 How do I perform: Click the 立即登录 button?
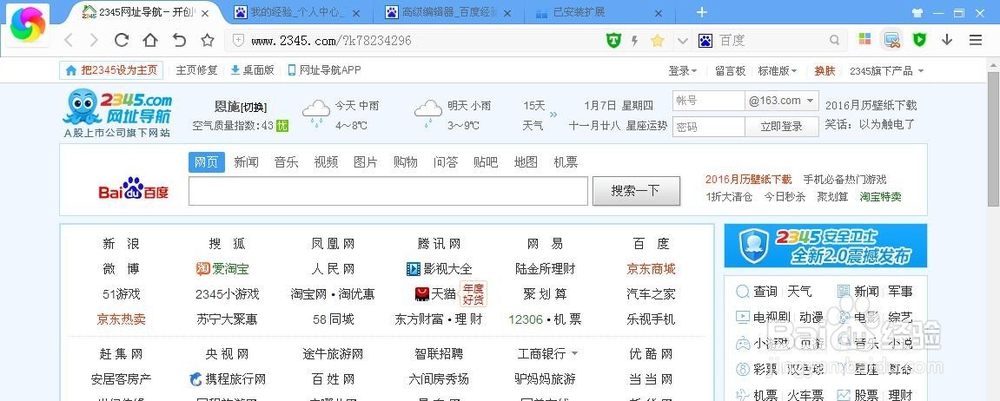point(782,126)
